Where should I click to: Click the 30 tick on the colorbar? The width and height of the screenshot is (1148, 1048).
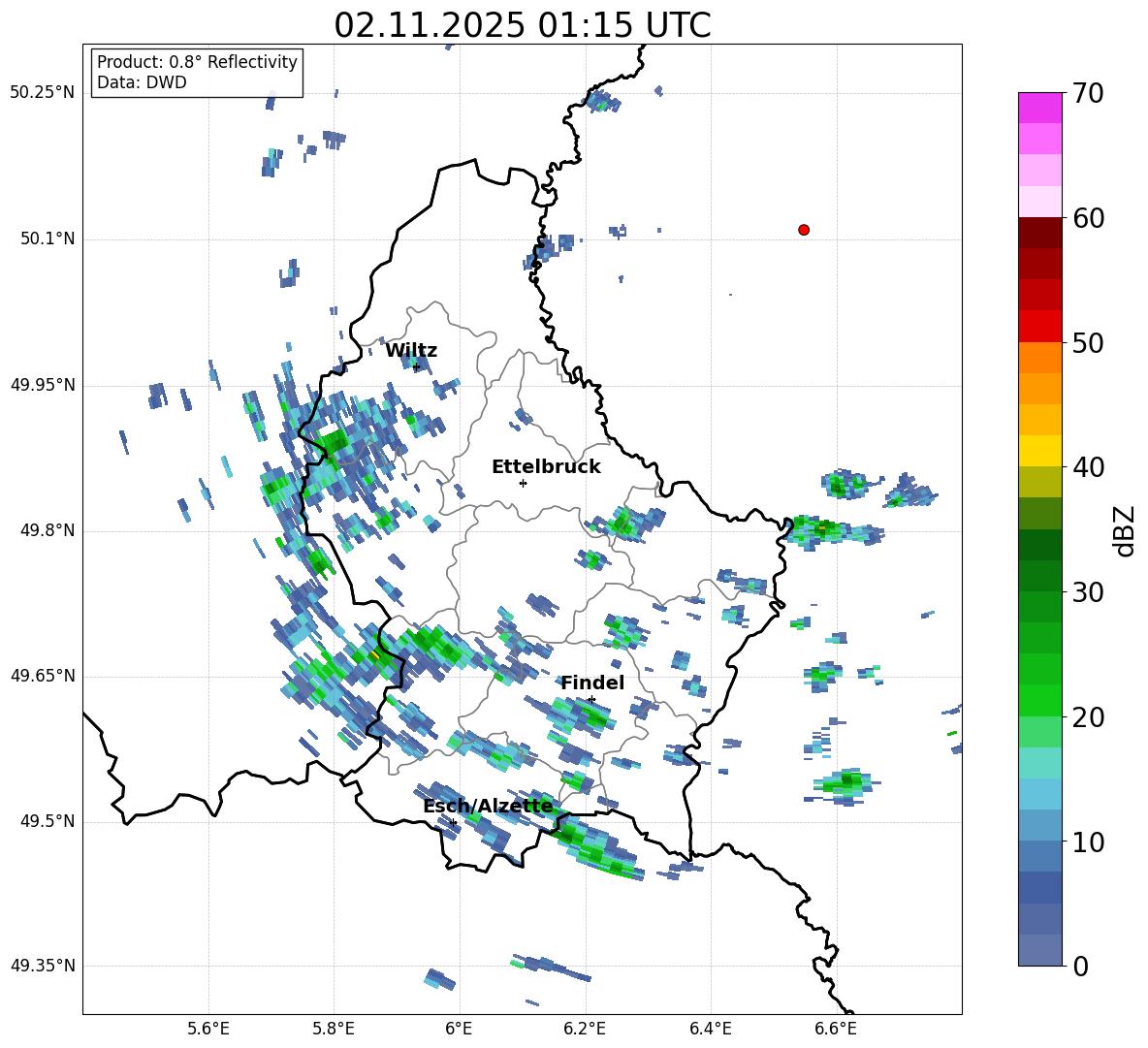1088,592
